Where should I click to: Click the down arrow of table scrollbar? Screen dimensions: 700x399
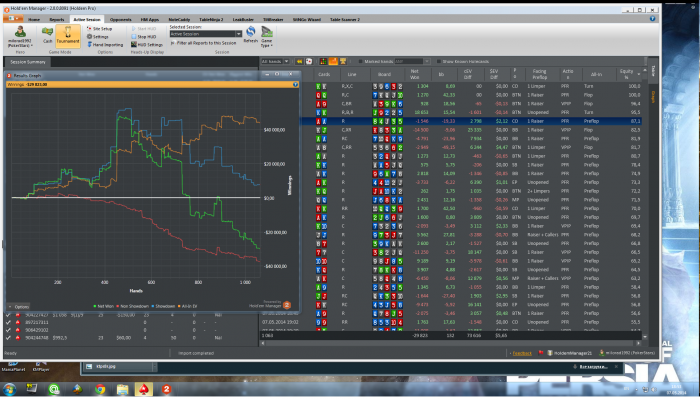645,337
